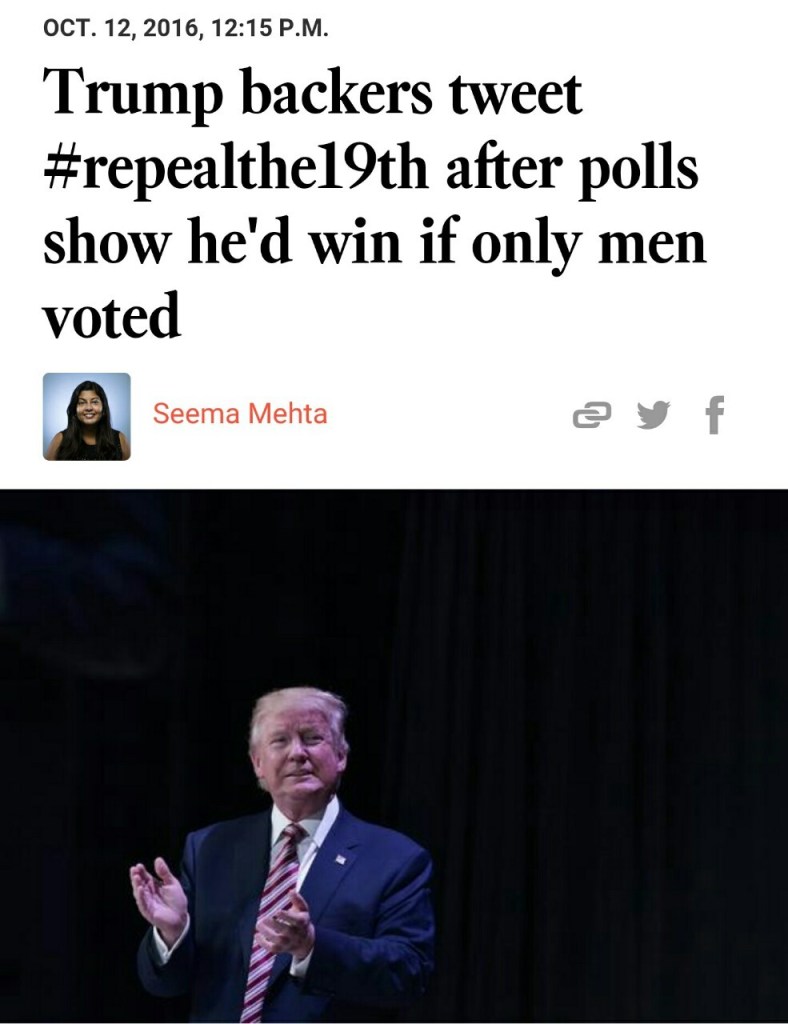The image size is (788, 1024).
Task: Copy the article link with the chain icon
Action: [x=591, y=416]
